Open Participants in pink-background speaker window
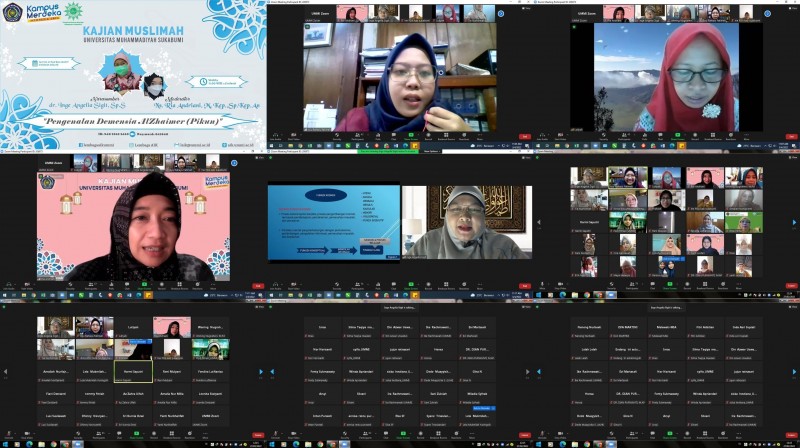The image size is (800, 448). (x=91, y=286)
